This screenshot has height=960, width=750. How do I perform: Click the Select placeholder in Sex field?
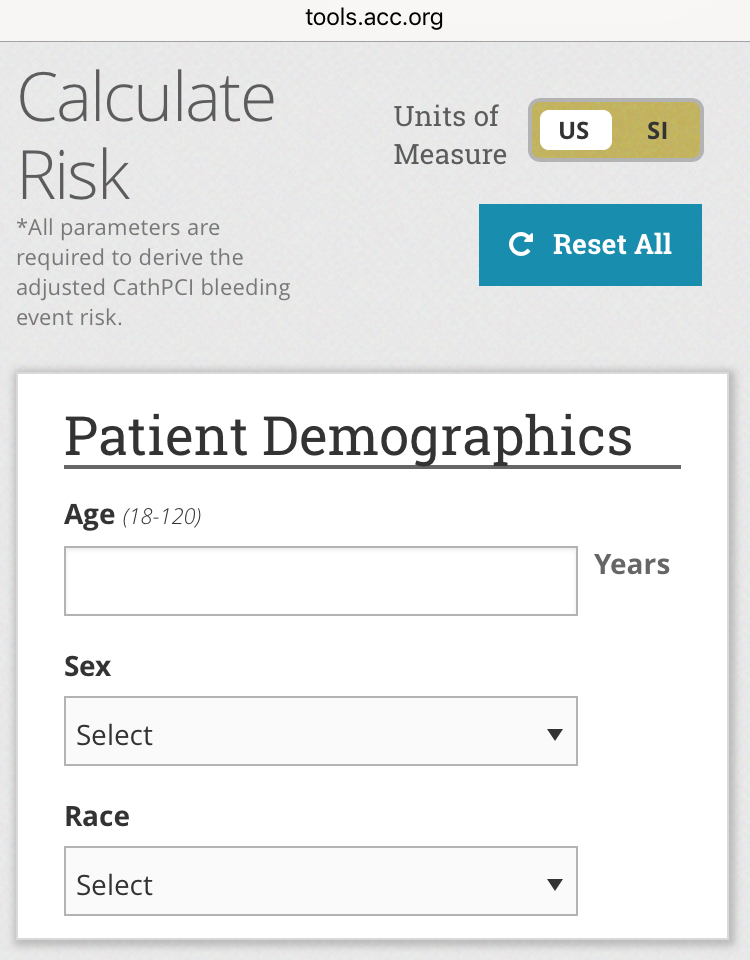click(x=115, y=735)
